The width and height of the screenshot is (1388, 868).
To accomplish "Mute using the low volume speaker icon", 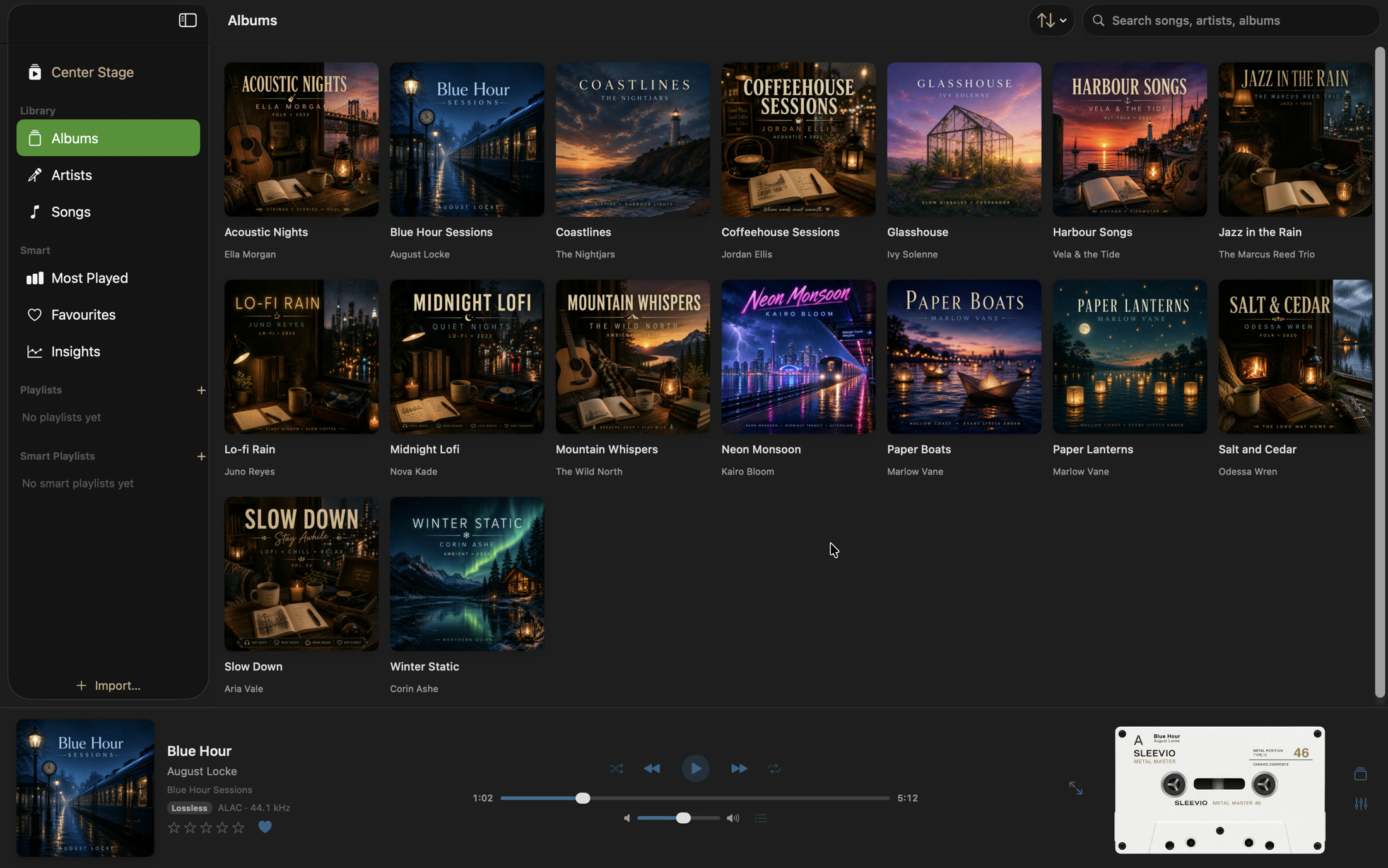I will point(626,818).
